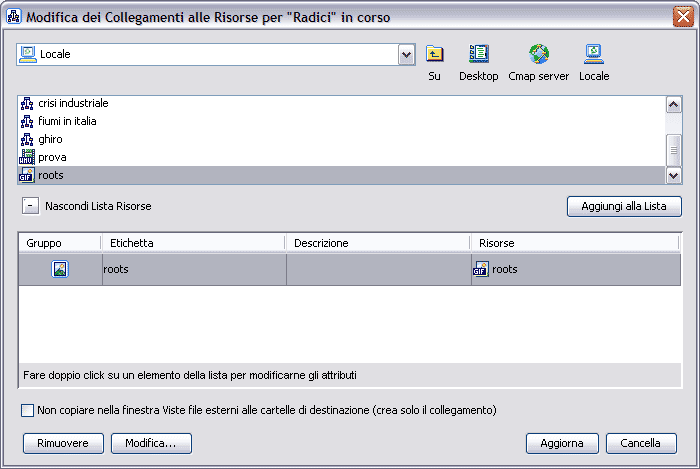The width and height of the screenshot is (700, 469).
Task: Enable the Non copiare file esterni checkbox
Action: (27, 410)
